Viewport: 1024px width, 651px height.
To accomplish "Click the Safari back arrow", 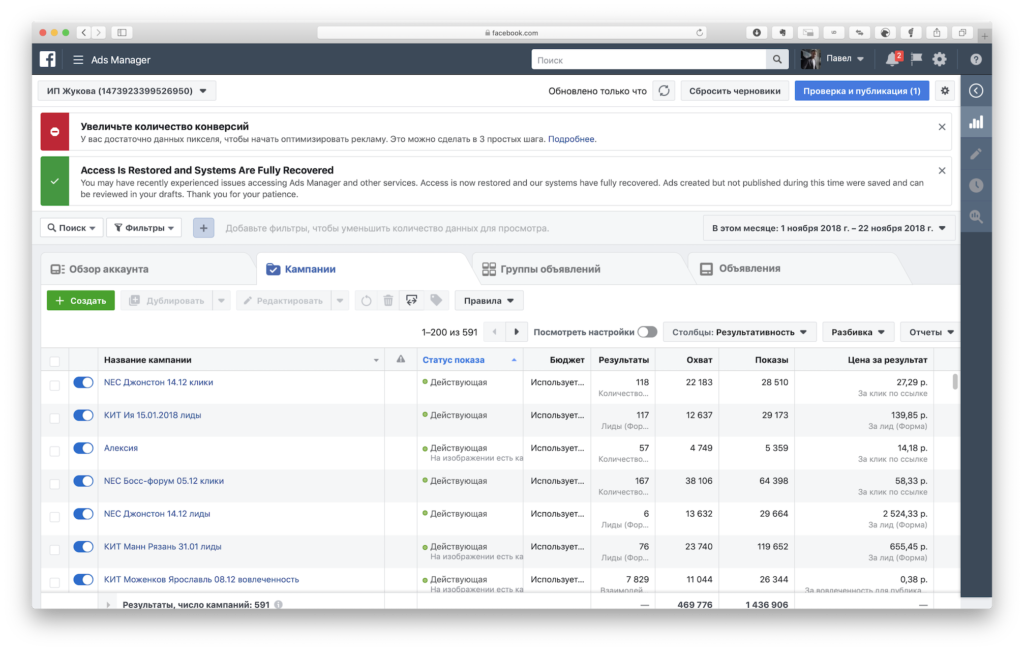I will [x=84, y=32].
